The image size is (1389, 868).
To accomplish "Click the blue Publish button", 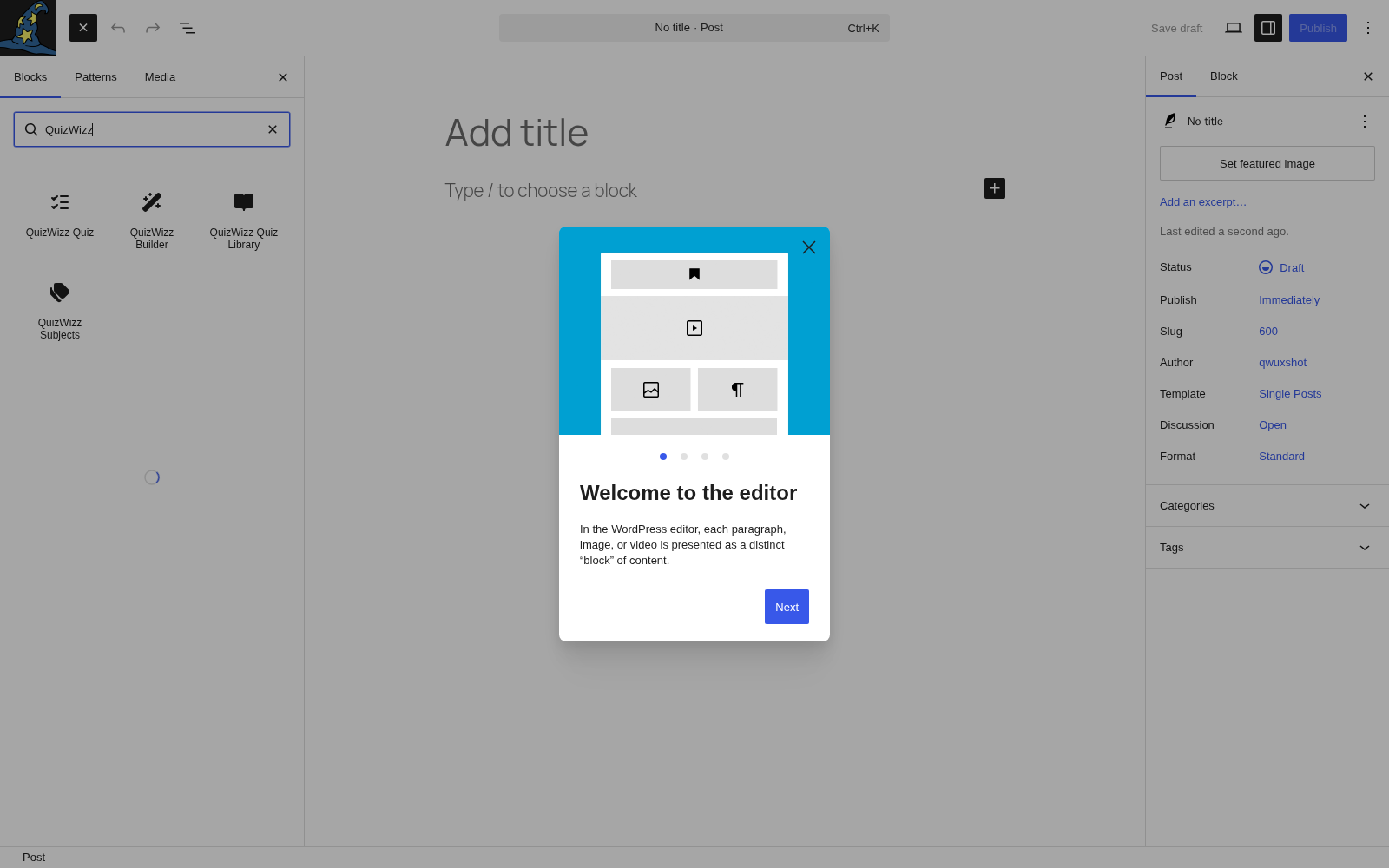I will click(1318, 28).
